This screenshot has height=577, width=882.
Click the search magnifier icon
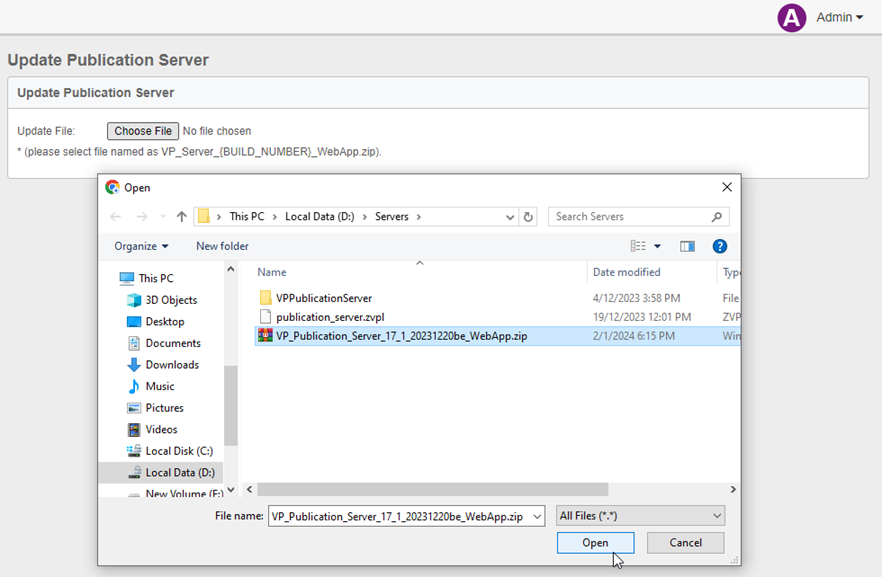pos(717,217)
